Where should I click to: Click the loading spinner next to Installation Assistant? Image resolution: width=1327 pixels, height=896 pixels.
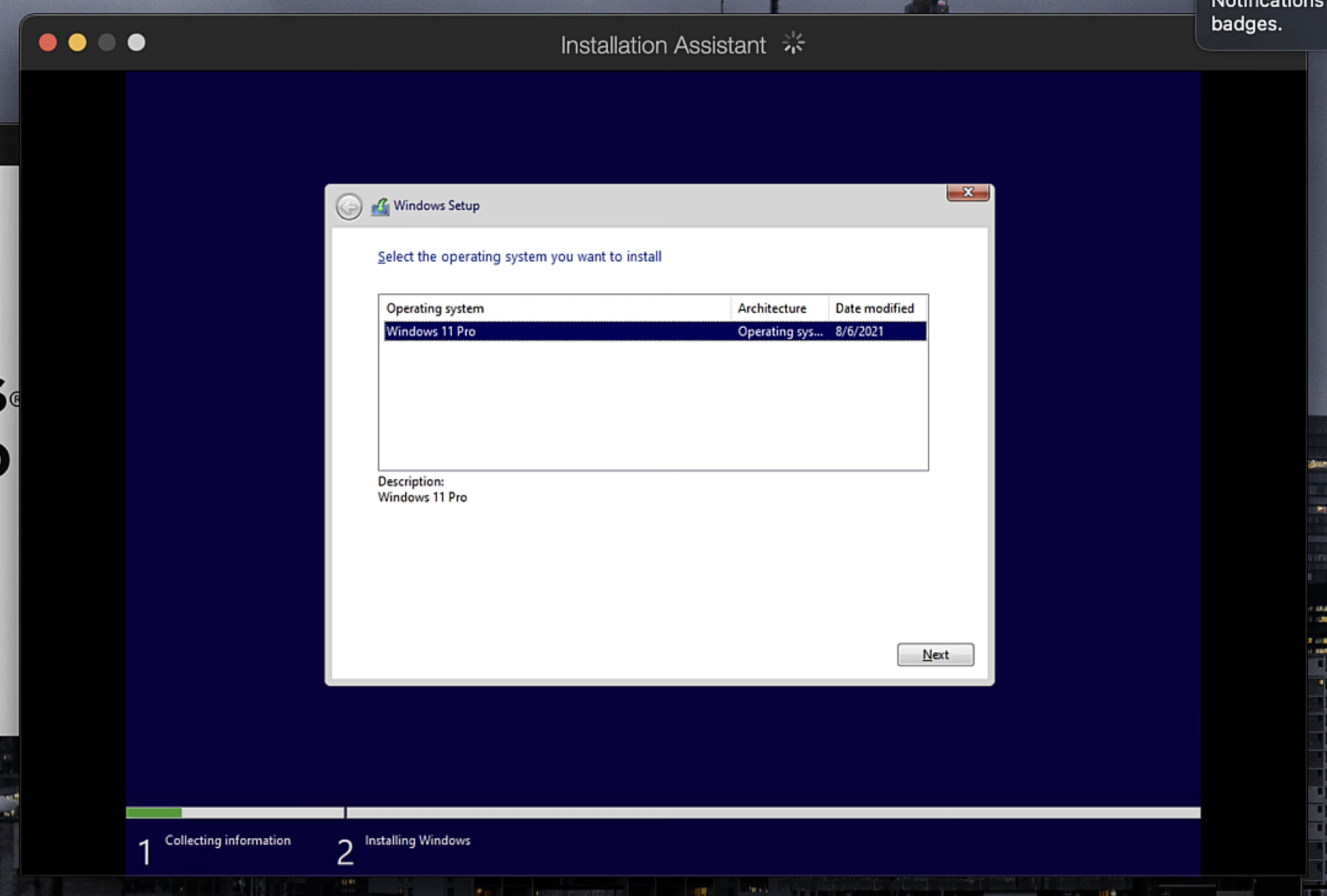793,43
